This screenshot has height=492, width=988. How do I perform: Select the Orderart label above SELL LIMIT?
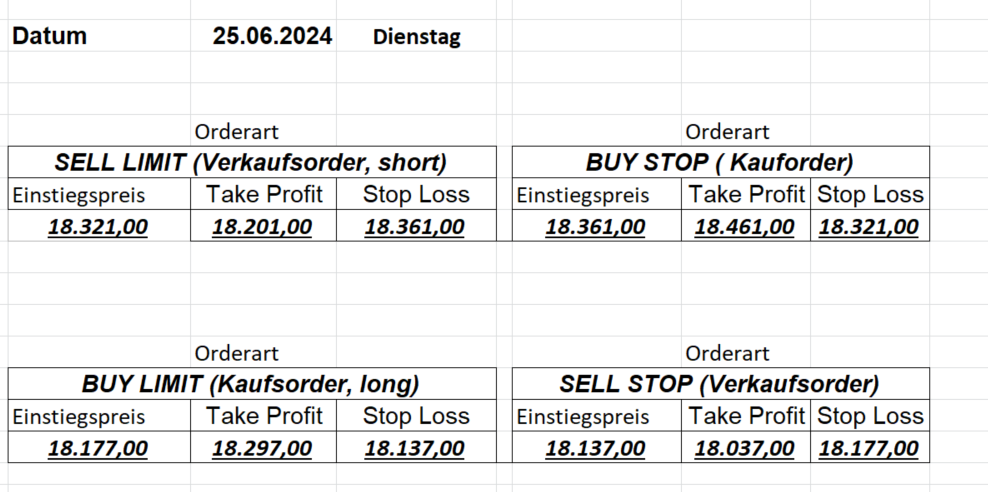(236, 131)
